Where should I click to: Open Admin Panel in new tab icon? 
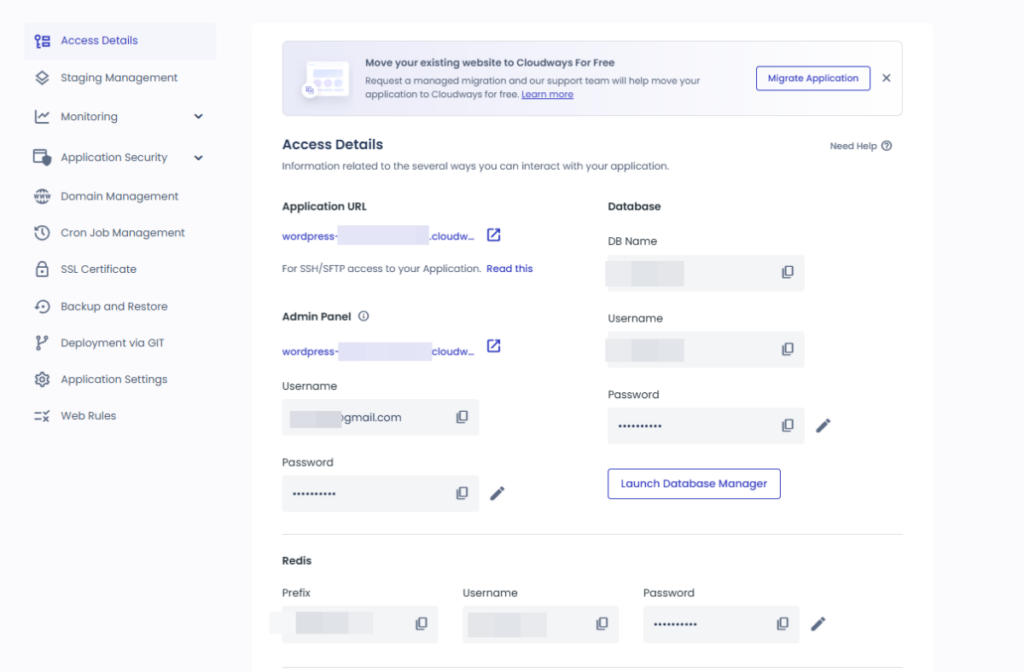pos(494,346)
